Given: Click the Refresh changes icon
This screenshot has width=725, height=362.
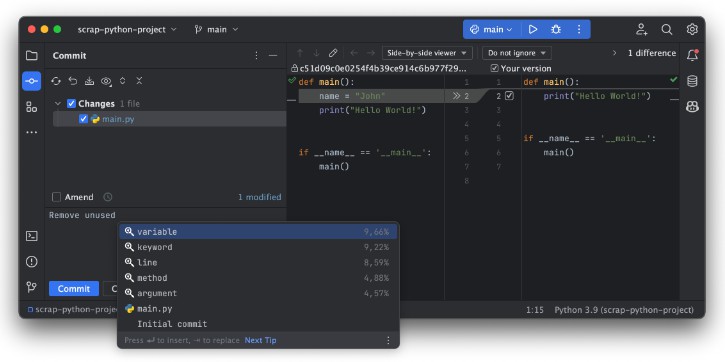Looking at the screenshot, I should point(56,81).
